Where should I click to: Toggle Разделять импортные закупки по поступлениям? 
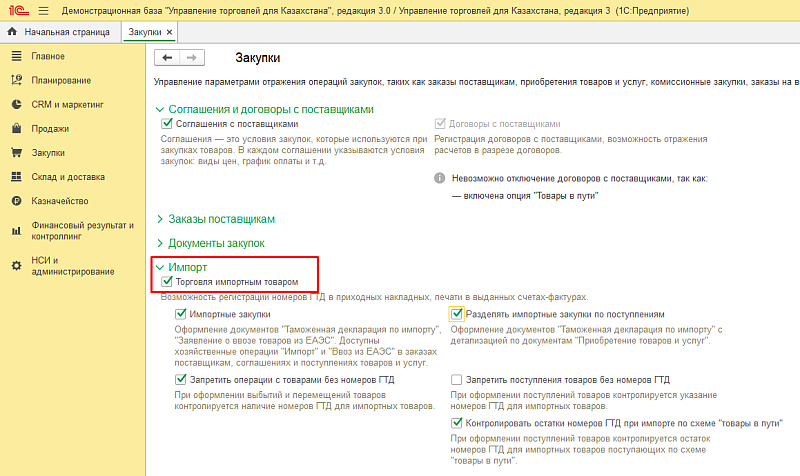pyautogui.click(x=456, y=314)
